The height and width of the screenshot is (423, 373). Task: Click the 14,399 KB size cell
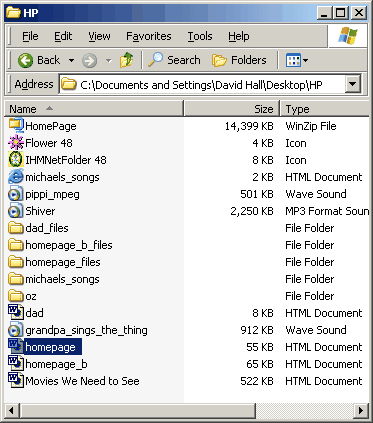coord(249,126)
